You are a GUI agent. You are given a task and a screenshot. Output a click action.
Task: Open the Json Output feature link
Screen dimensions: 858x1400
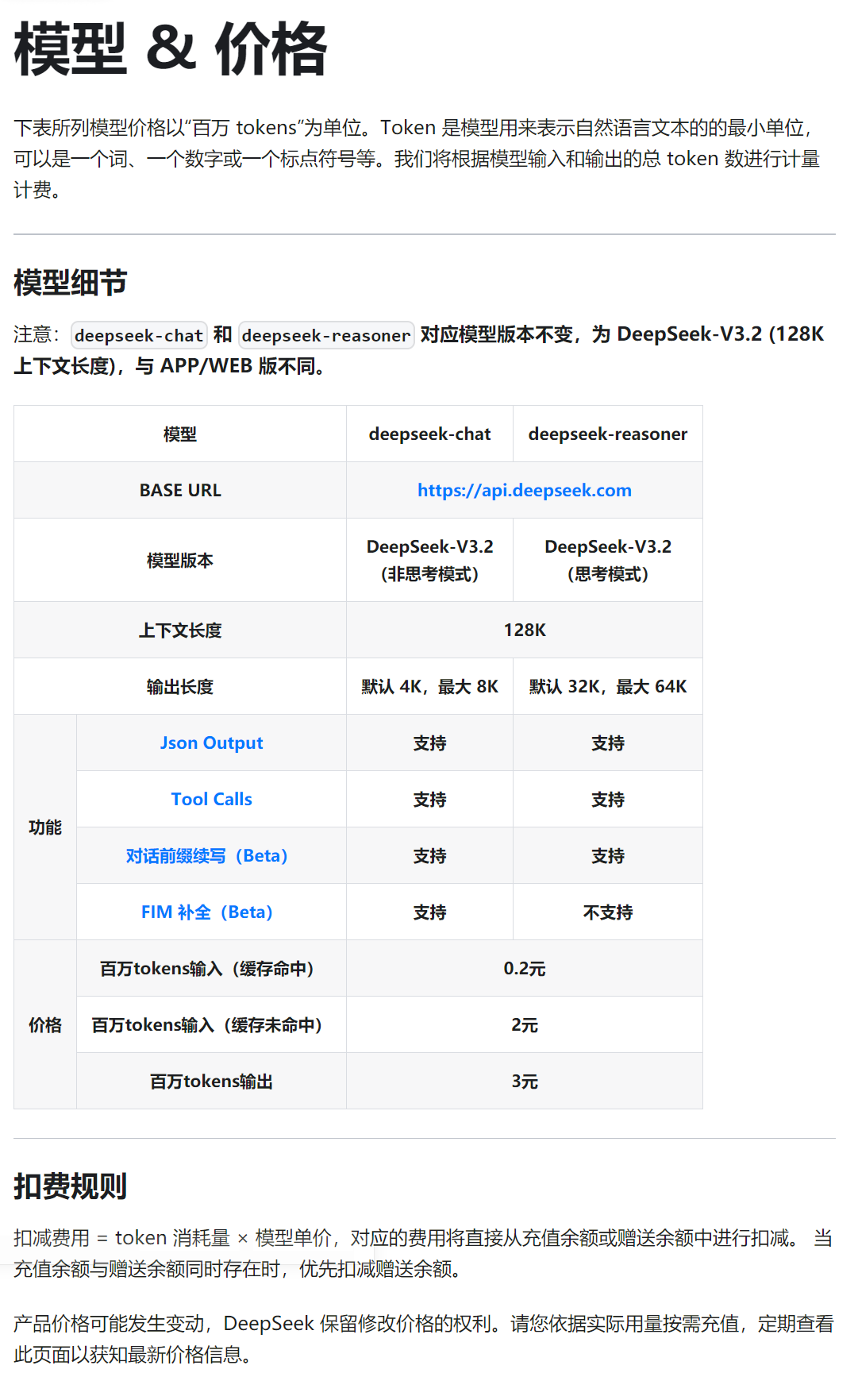click(211, 743)
